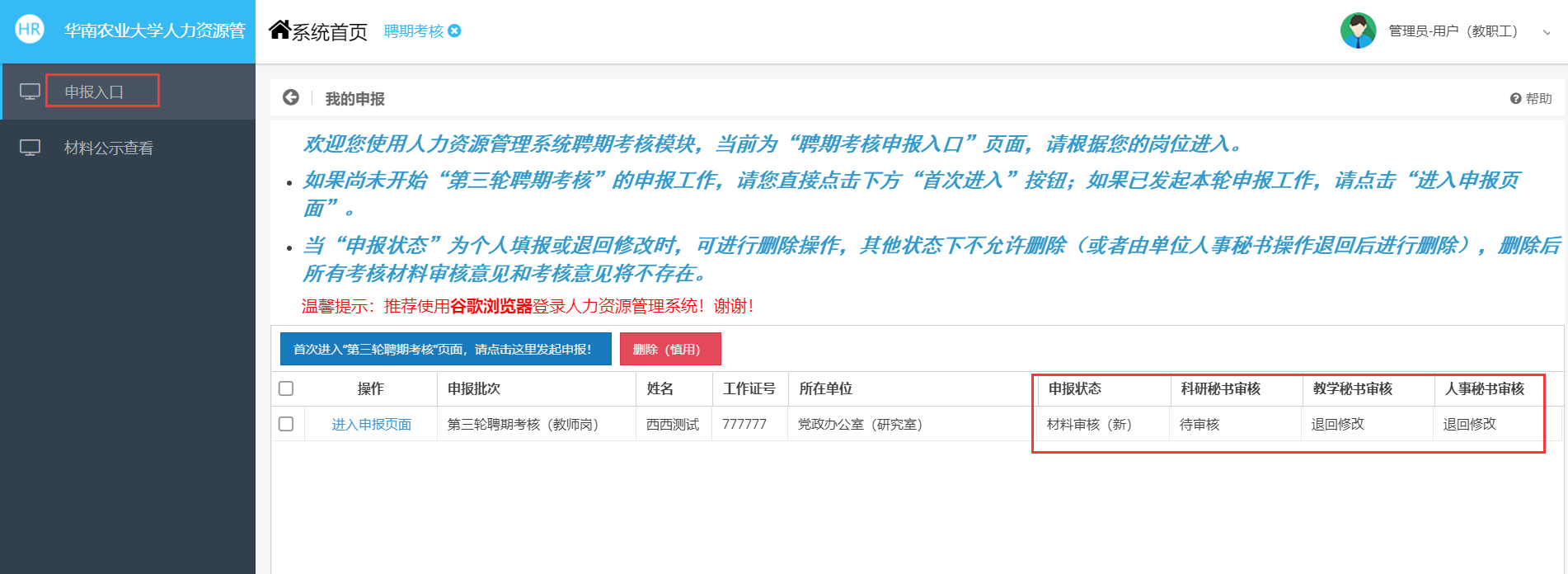1568x574 pixels.
Task: Click the monitor icon beside 申报入口
Action: point(30,92)
